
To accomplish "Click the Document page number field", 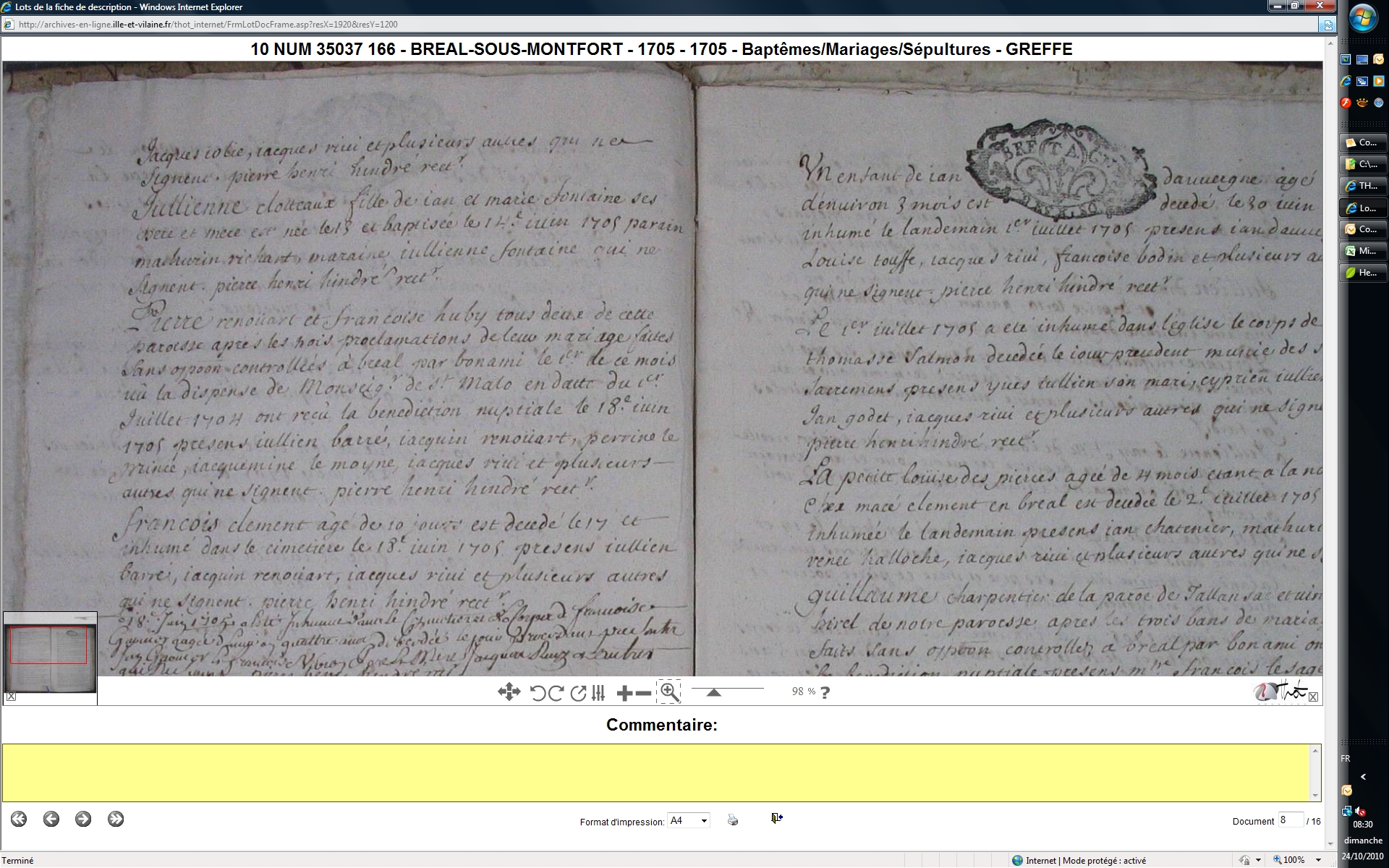I will pos(1290,820).
